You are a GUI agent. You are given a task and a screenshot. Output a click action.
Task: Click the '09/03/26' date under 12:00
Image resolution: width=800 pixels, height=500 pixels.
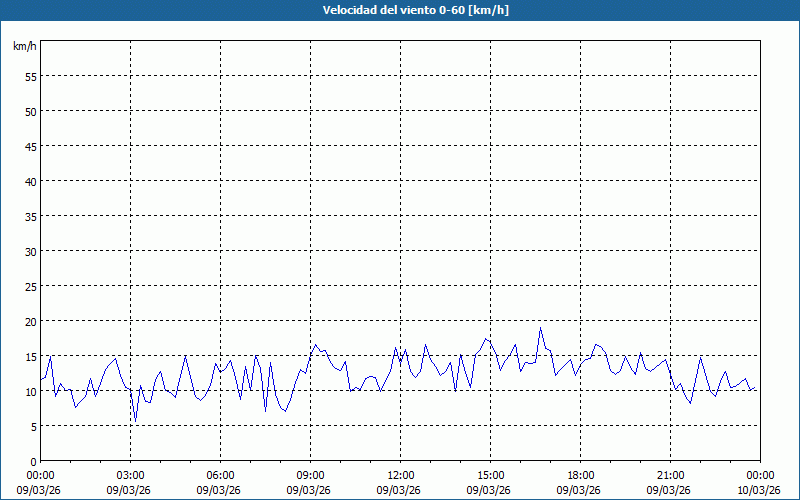[398, 490]
